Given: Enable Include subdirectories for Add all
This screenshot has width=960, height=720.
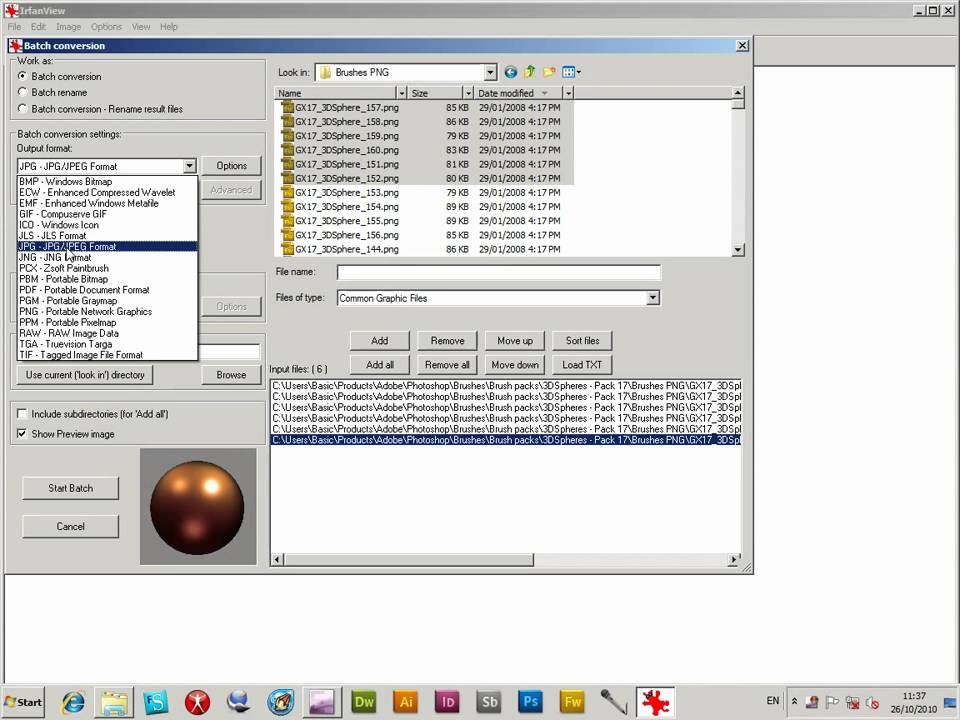Looking at the screenshot, I should [x=21, y=413].
